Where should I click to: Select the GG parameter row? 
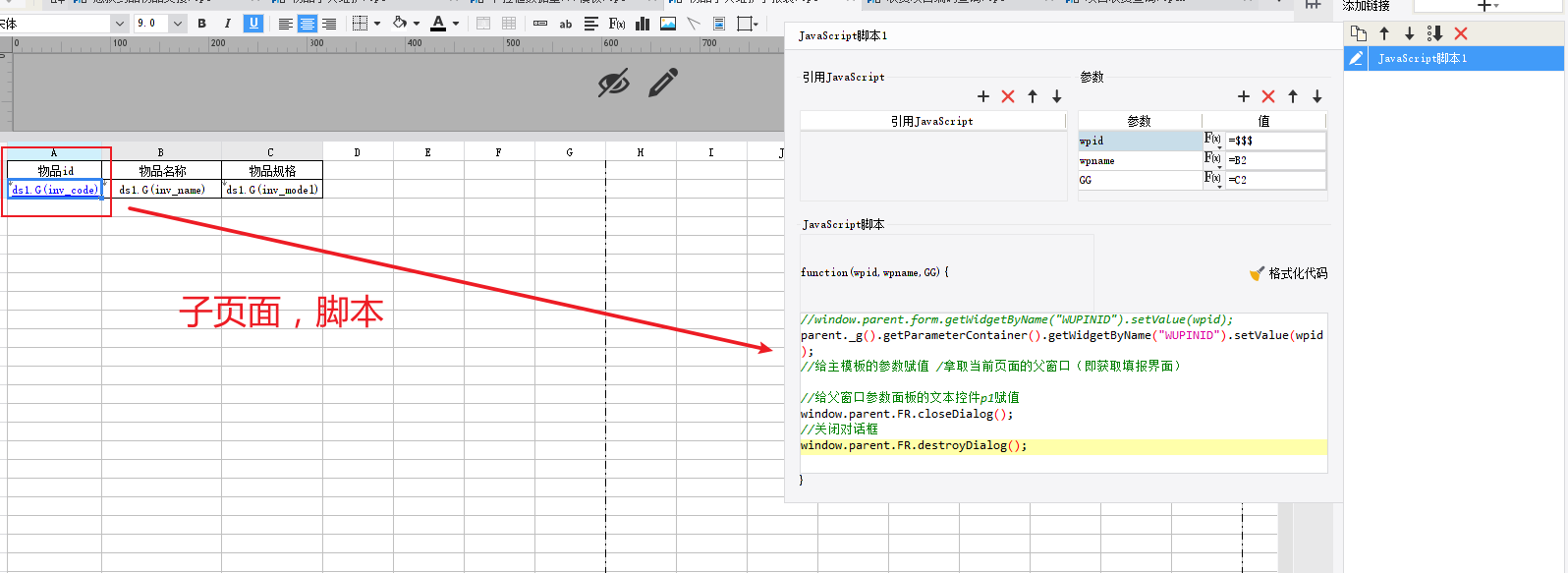click(x=1140, y=180)
